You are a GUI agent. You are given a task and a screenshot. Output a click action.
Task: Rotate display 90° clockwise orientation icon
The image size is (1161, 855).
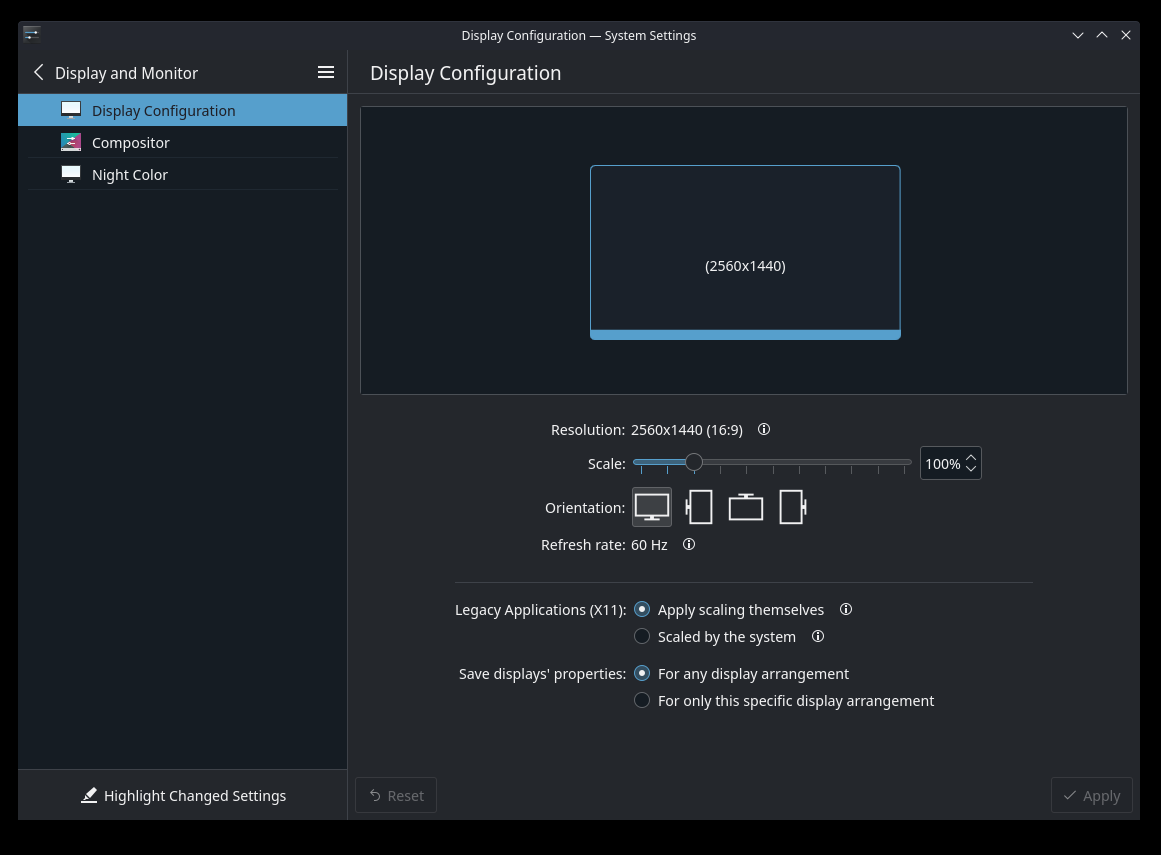point(792,507)
